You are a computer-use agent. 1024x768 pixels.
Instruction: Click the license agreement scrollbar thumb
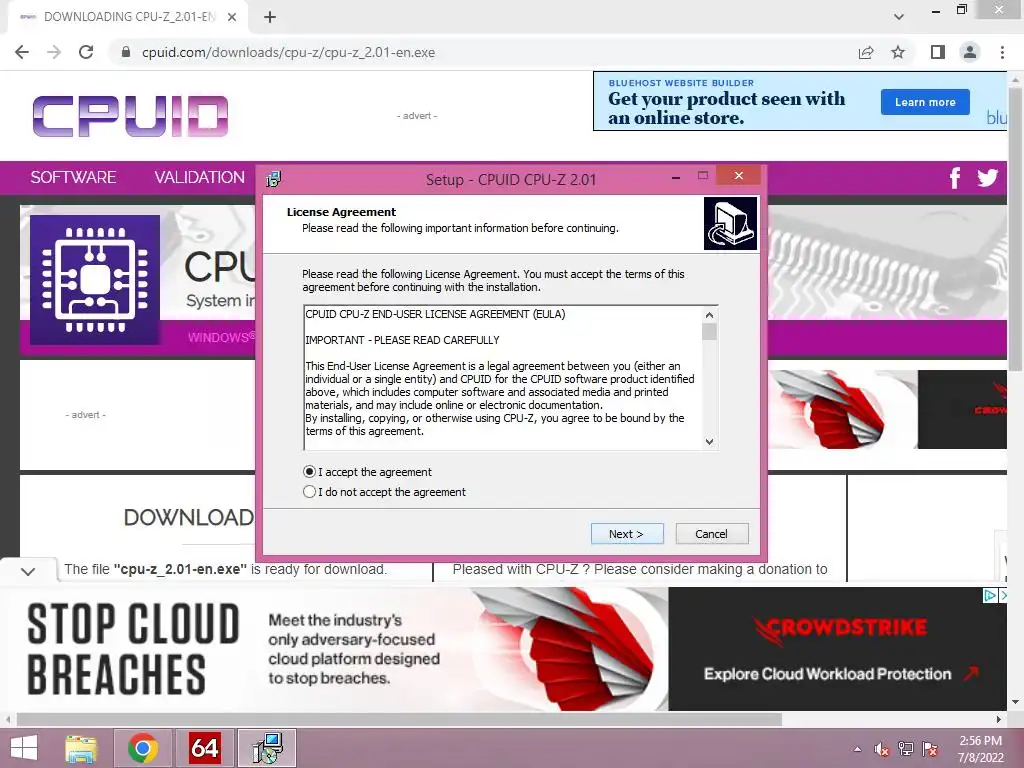tap(709, 332)
